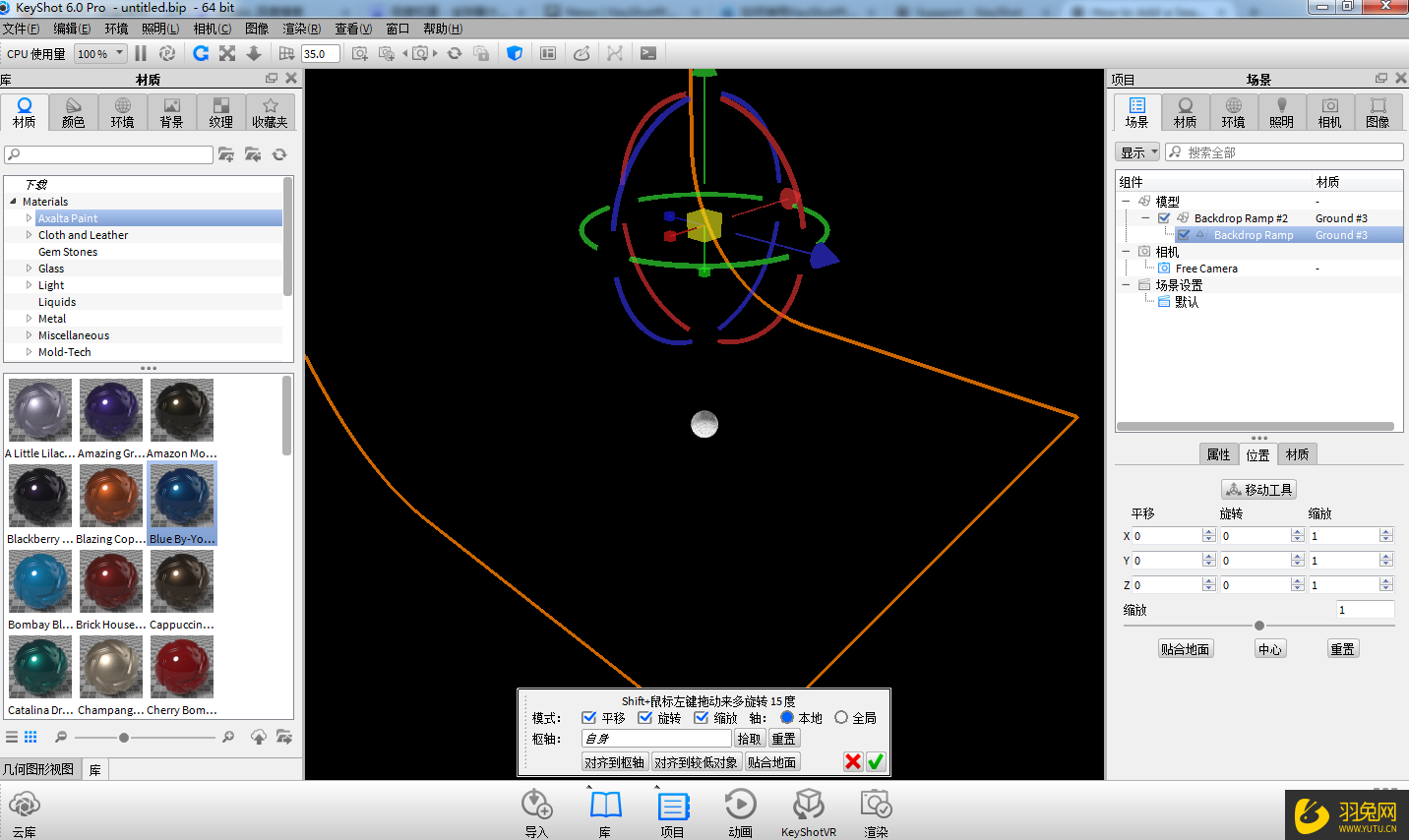Open the 显示 display dropdown
The image size is (1409, 840).
click(1138, 152)
